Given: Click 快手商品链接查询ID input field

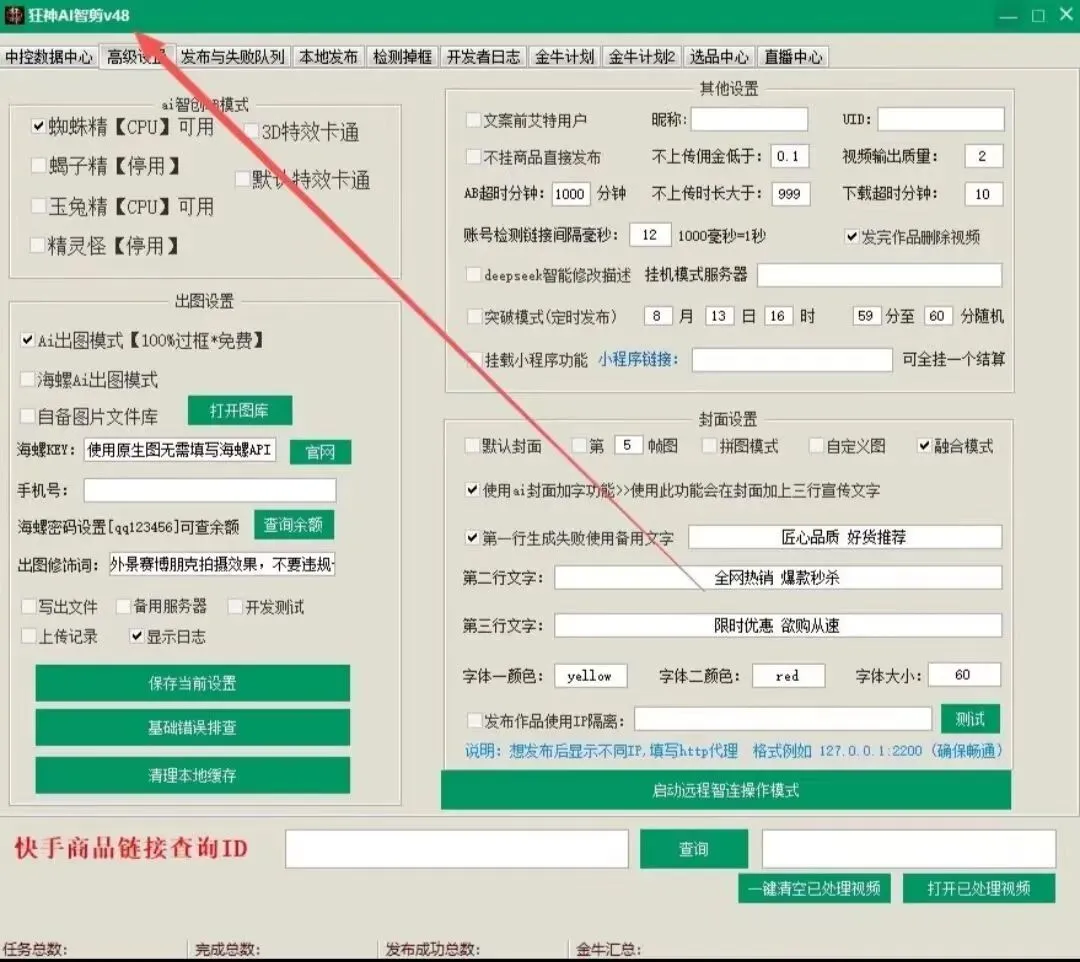Looking at the screenshot, I should coord(457,849).
